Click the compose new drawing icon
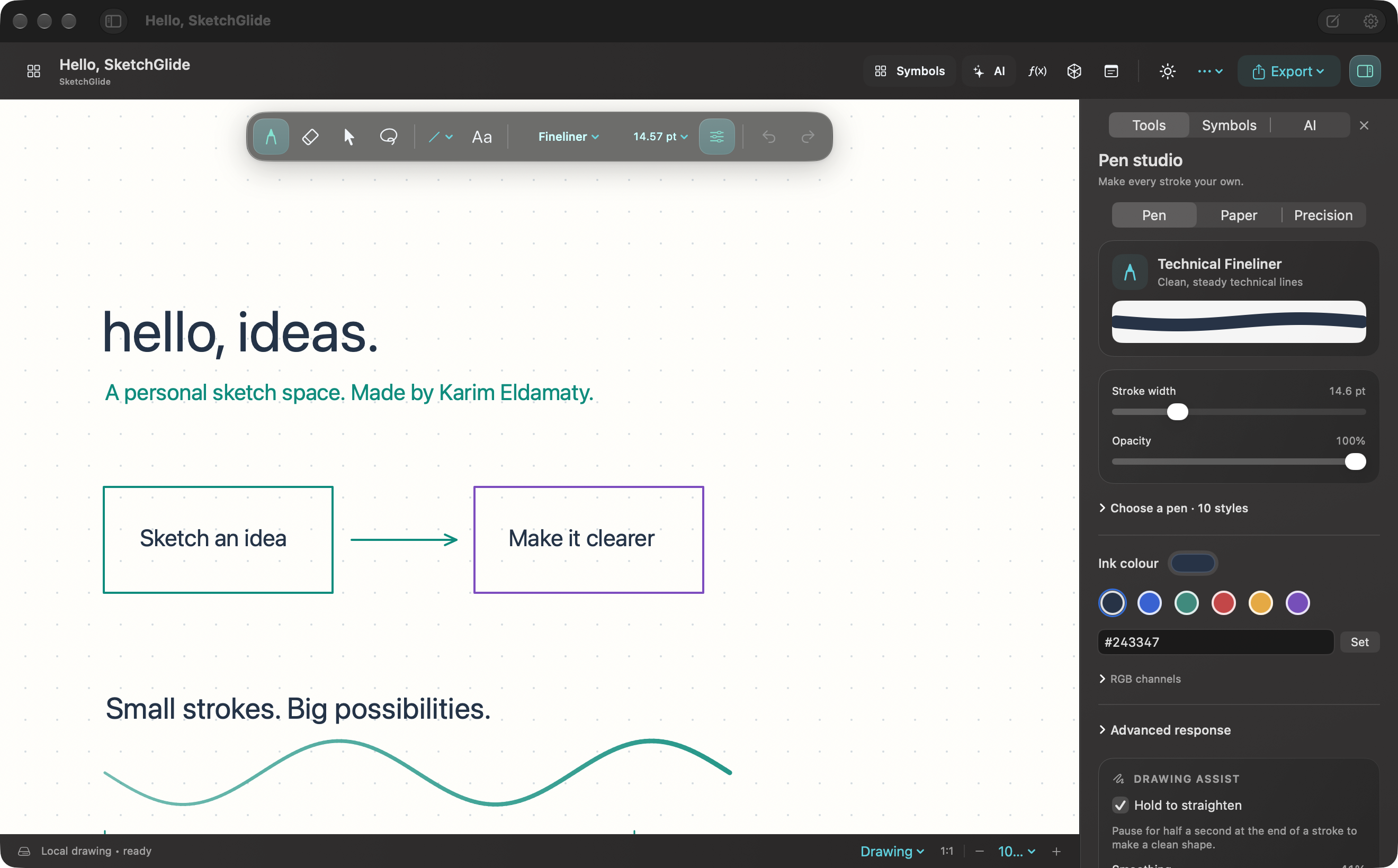Screen dimensions: 1398x868 click(1332, 21)
